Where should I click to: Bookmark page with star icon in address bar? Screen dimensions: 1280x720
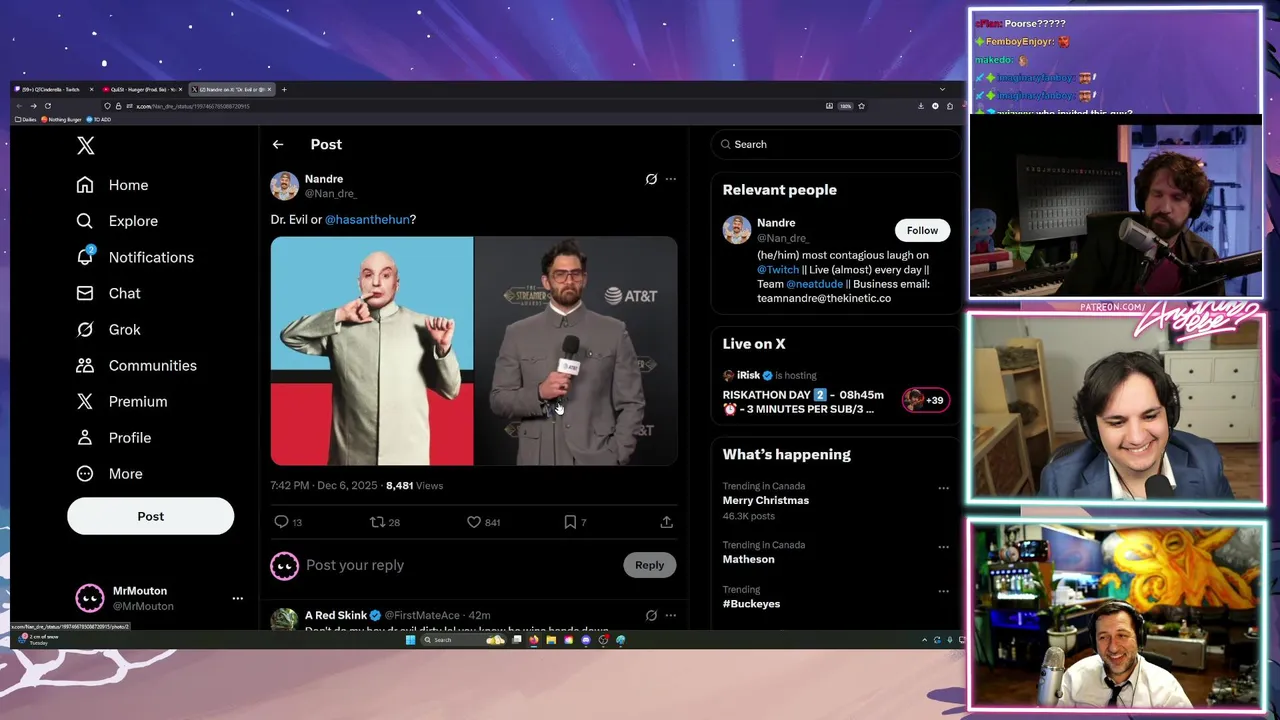[861, 106]
